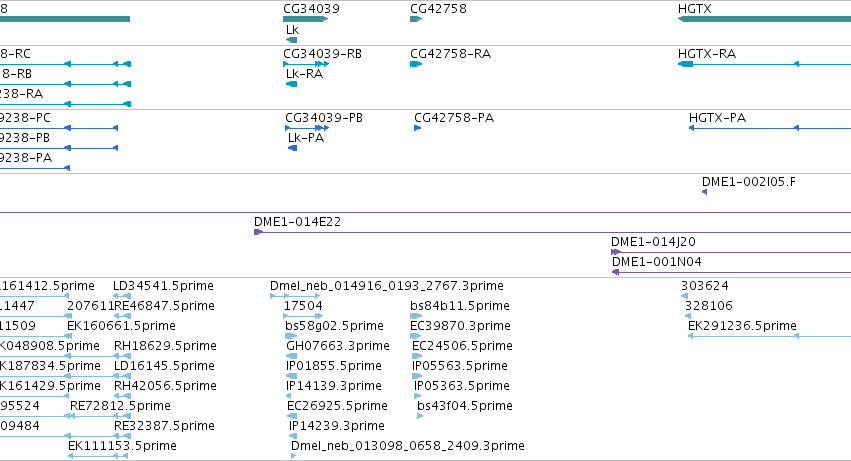Viewport: 851px width, 461px height.
Task: Click the Lk gene glyph arrow
Action: tap(291, 40)
